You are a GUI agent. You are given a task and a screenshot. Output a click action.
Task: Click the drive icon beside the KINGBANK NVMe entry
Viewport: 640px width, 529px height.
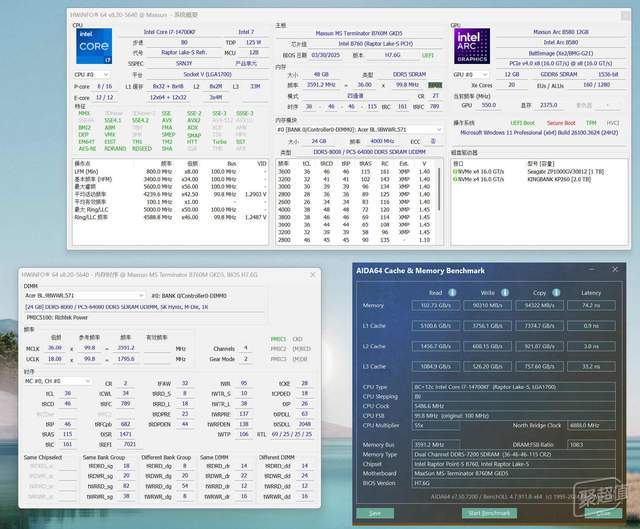455,179
